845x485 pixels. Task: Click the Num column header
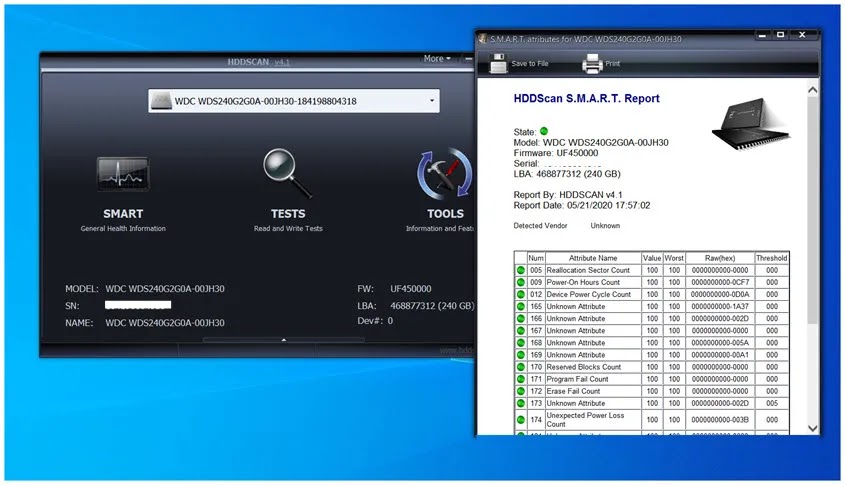coord(536,258)
